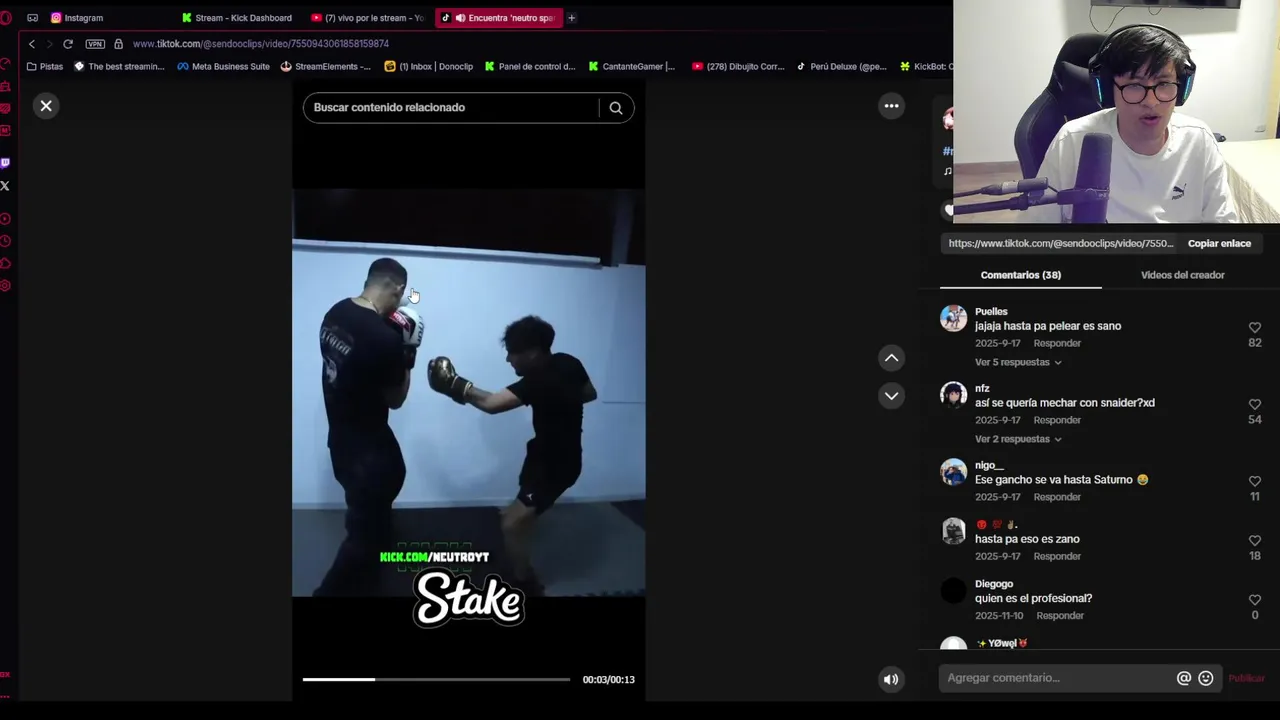The width and height of the screenshot is (1280, 720).
Task: Switch to 'vivo por le stream' YouTube tab
Action: click(368, 18)
